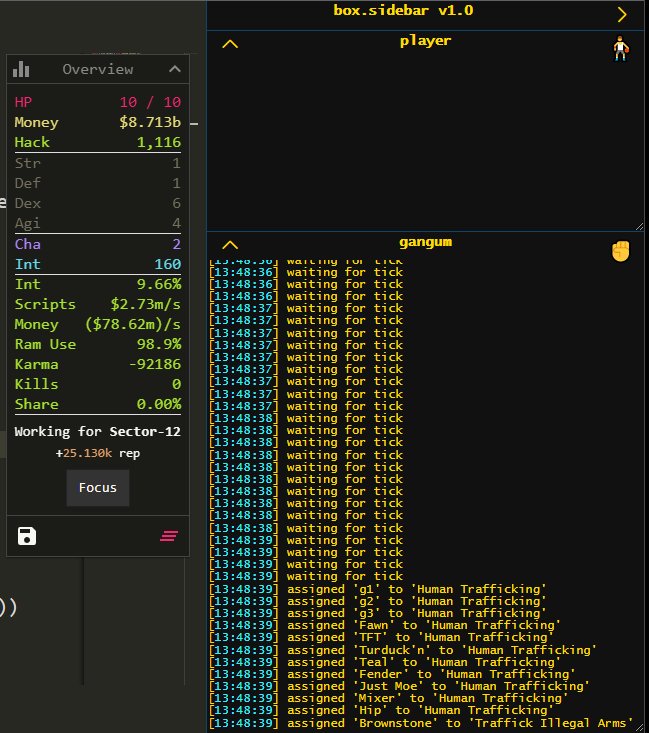Click the Working for Sector-12 text

98,431
